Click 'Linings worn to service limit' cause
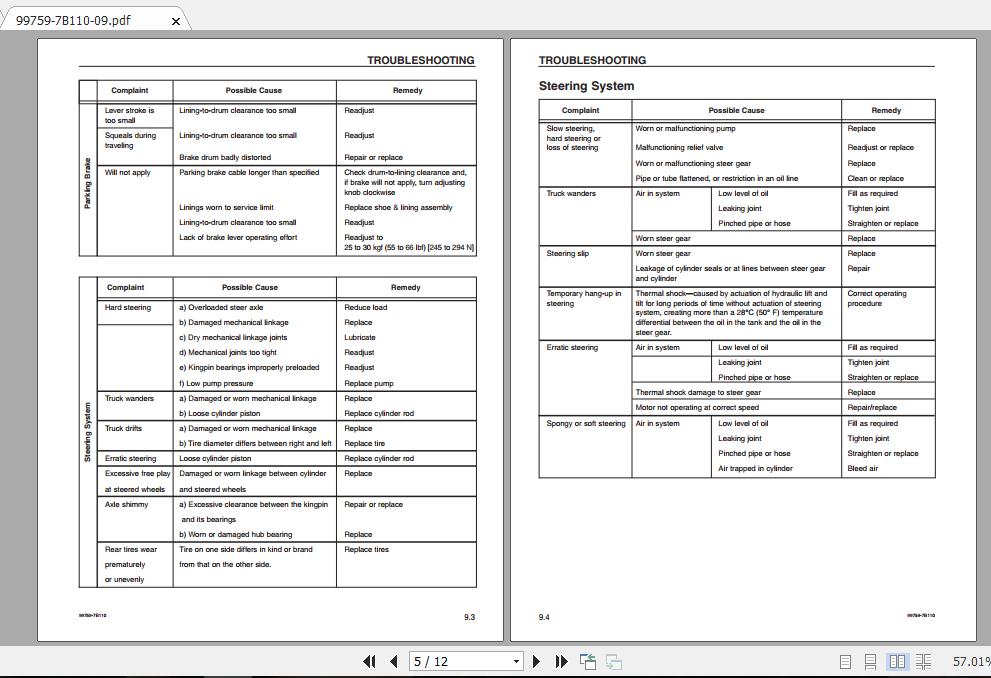The height and width of the screenshot is (678, 991). click(226, 207)
